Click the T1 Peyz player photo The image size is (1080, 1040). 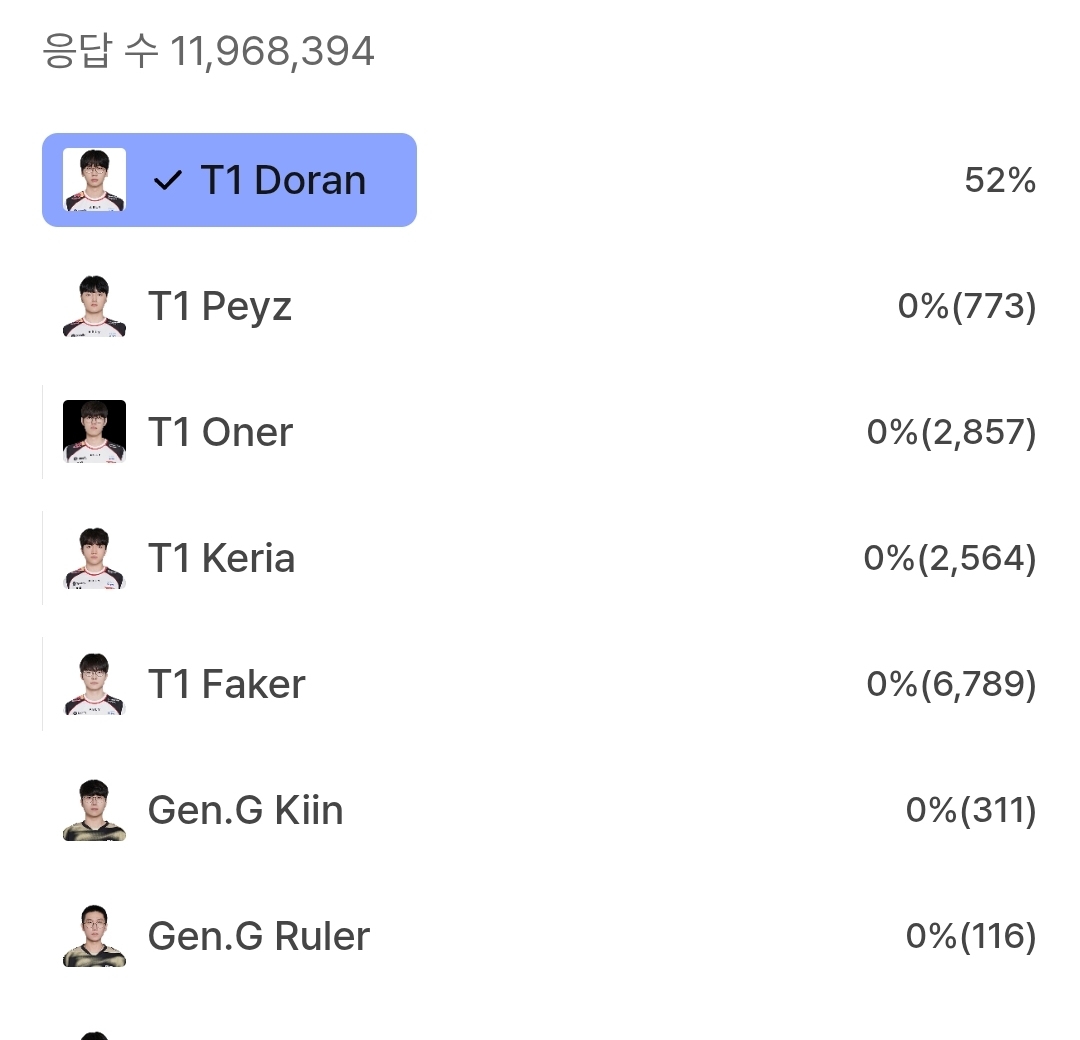(x=94, y=306)
